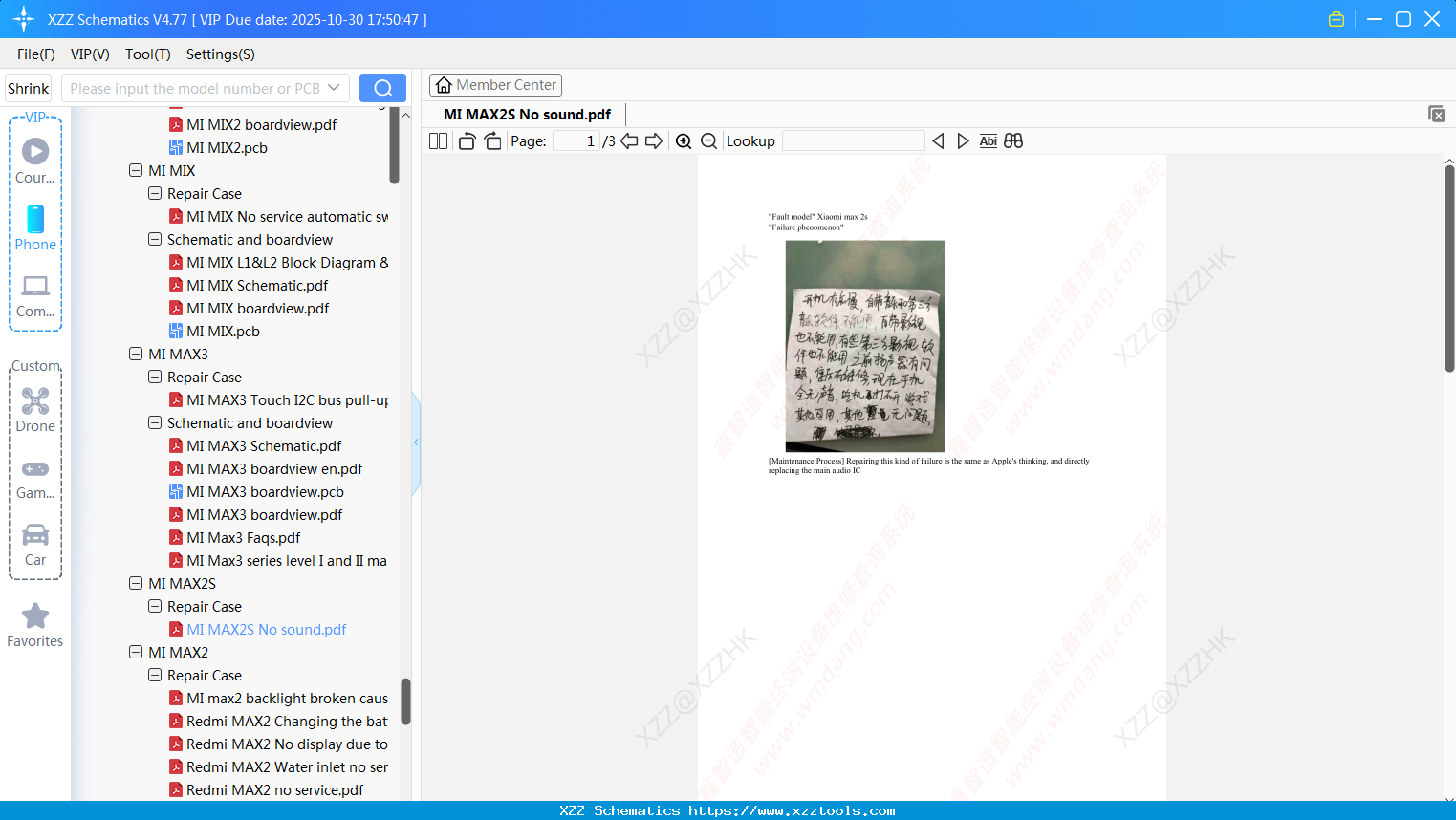Open the File(F) menu
The height and width of the screenshot is (820, 1456).
36,54
